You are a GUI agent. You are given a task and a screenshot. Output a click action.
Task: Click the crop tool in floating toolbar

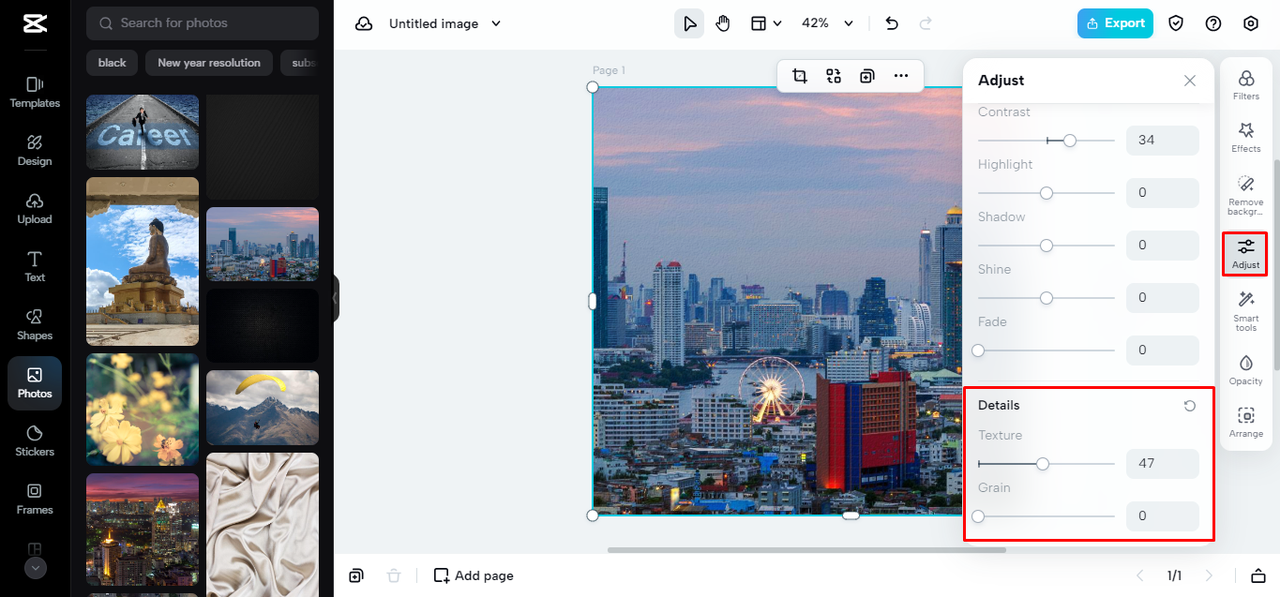click(x=799, y=75)
